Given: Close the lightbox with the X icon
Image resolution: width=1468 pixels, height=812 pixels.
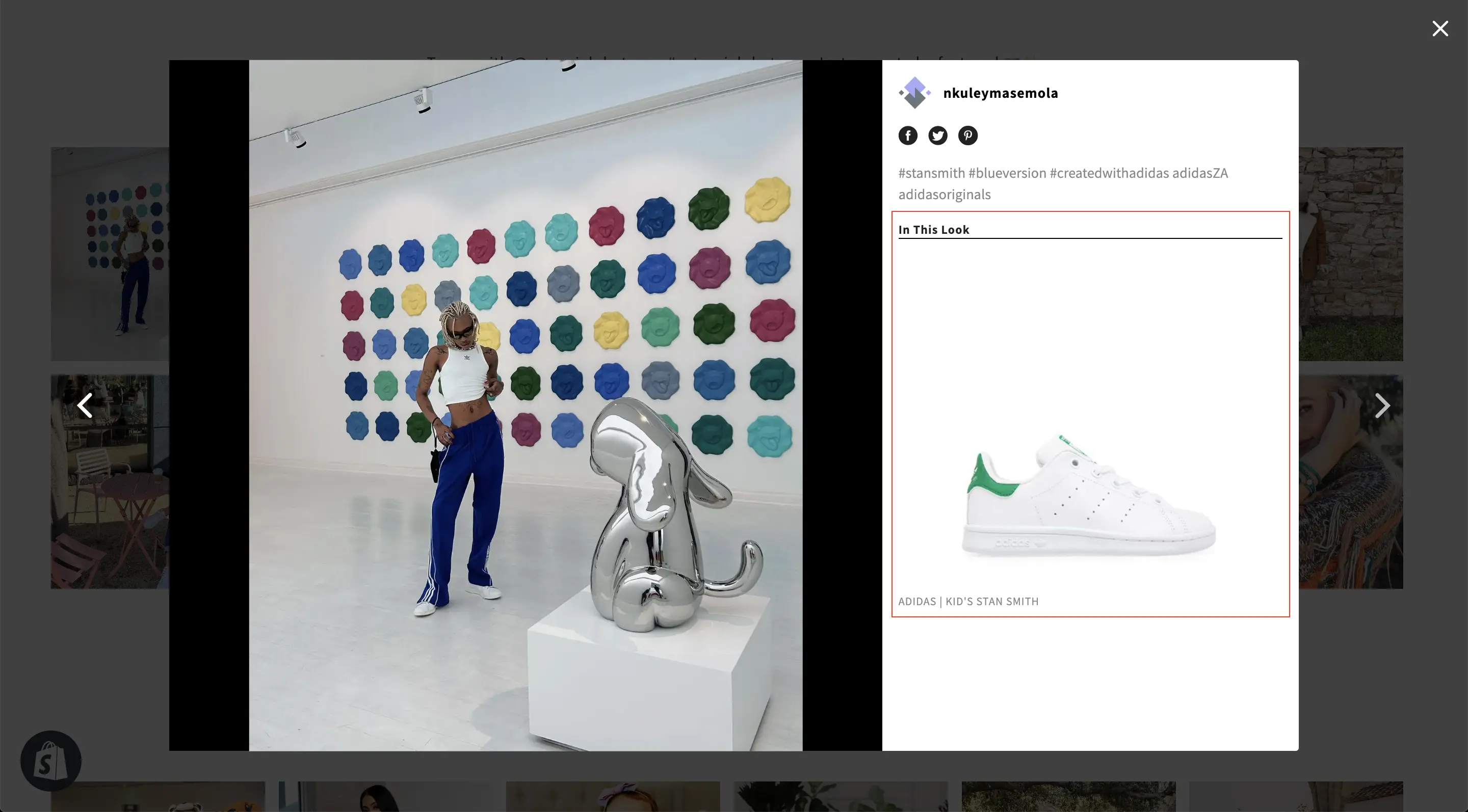Looking at the screenshot, I should click(x=1440, y=29).
